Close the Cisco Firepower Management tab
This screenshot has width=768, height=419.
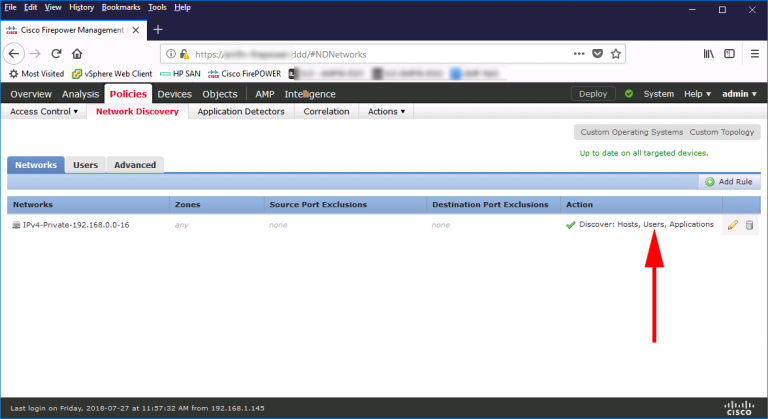[x=136, y=30]
